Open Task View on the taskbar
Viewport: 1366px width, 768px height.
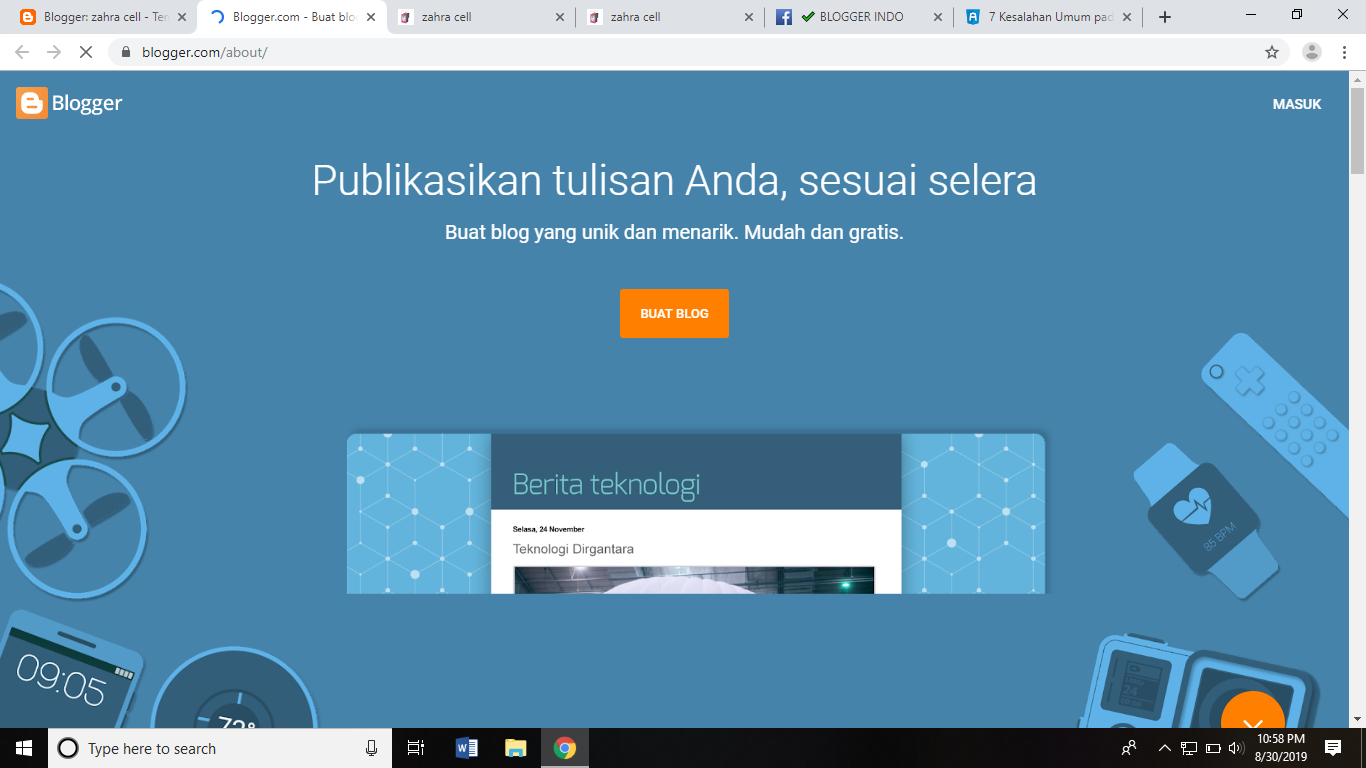point(416,748)
